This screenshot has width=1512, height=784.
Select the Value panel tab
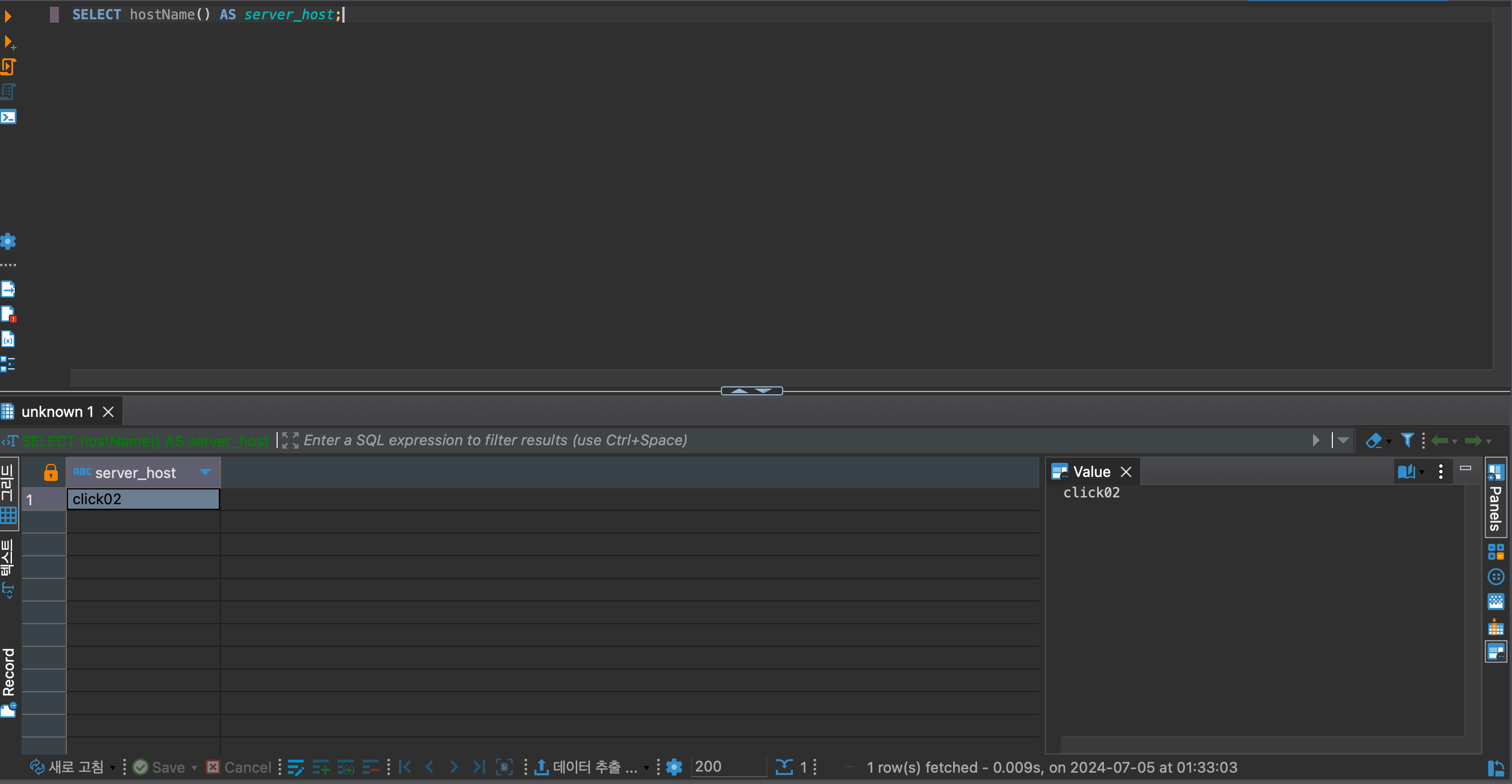pyautogui.click(x=1090, y=472)
